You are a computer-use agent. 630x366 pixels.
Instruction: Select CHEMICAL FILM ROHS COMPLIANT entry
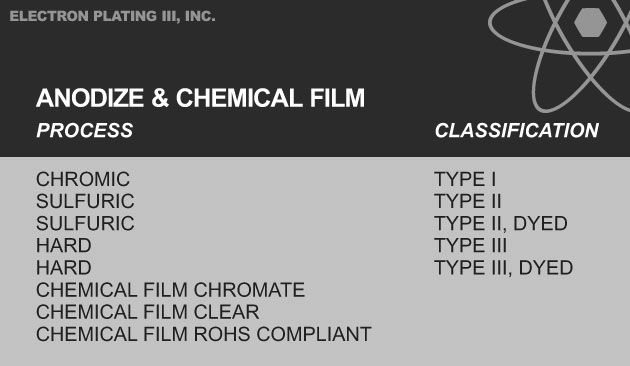[x=204, y=334]
